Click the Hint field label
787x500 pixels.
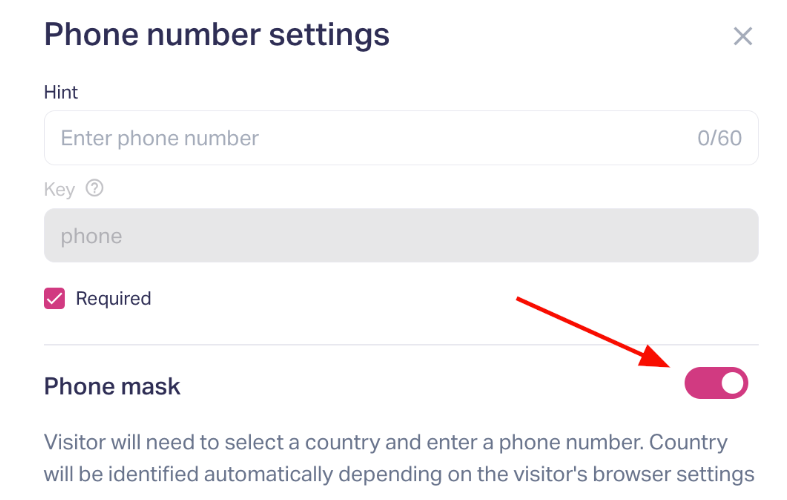click(61, 92)
